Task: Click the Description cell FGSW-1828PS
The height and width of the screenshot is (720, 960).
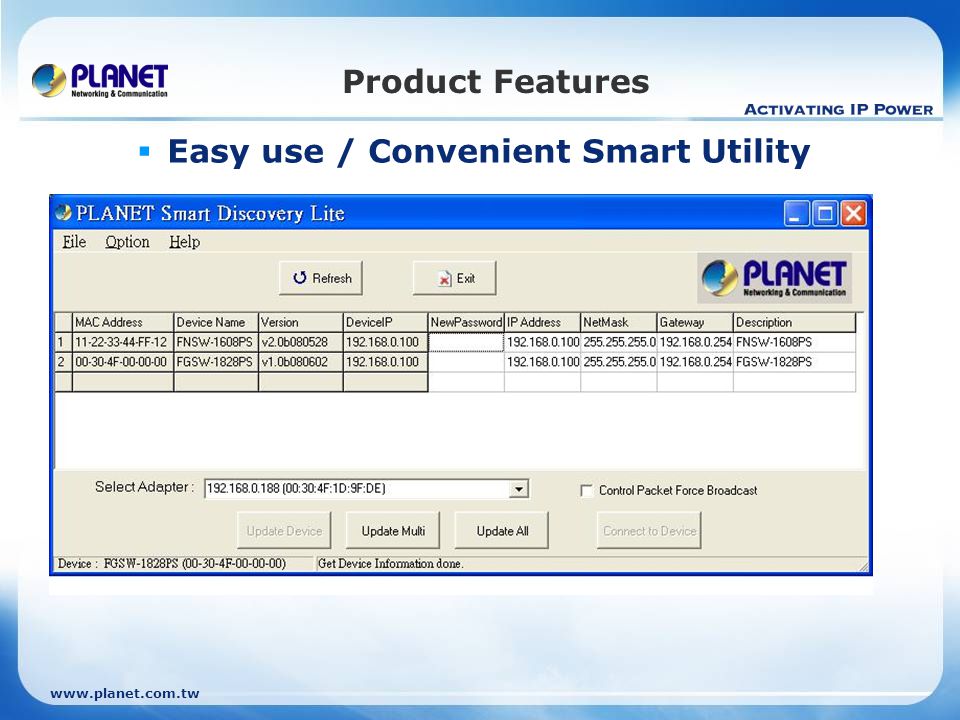Action: [795, 362]
